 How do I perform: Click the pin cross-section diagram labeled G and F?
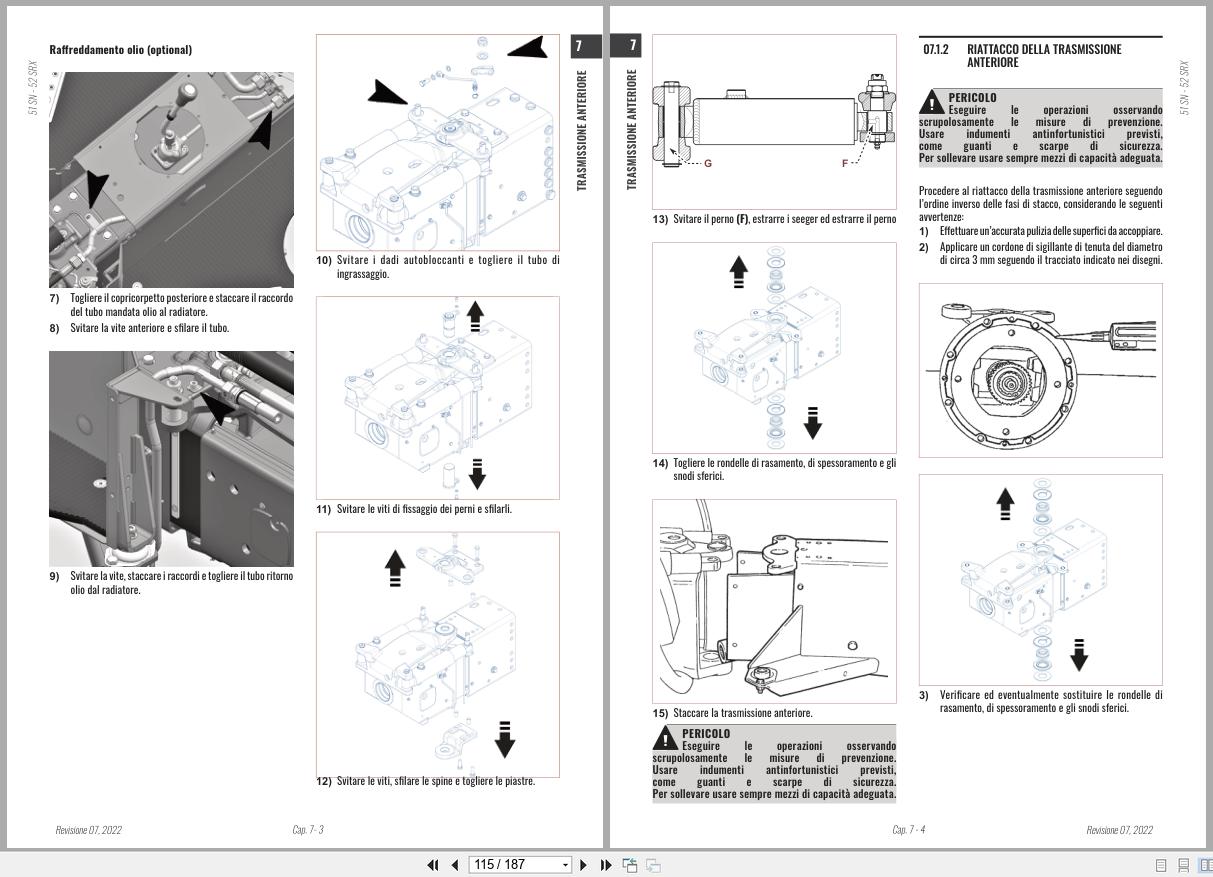[x=774, y=121]
